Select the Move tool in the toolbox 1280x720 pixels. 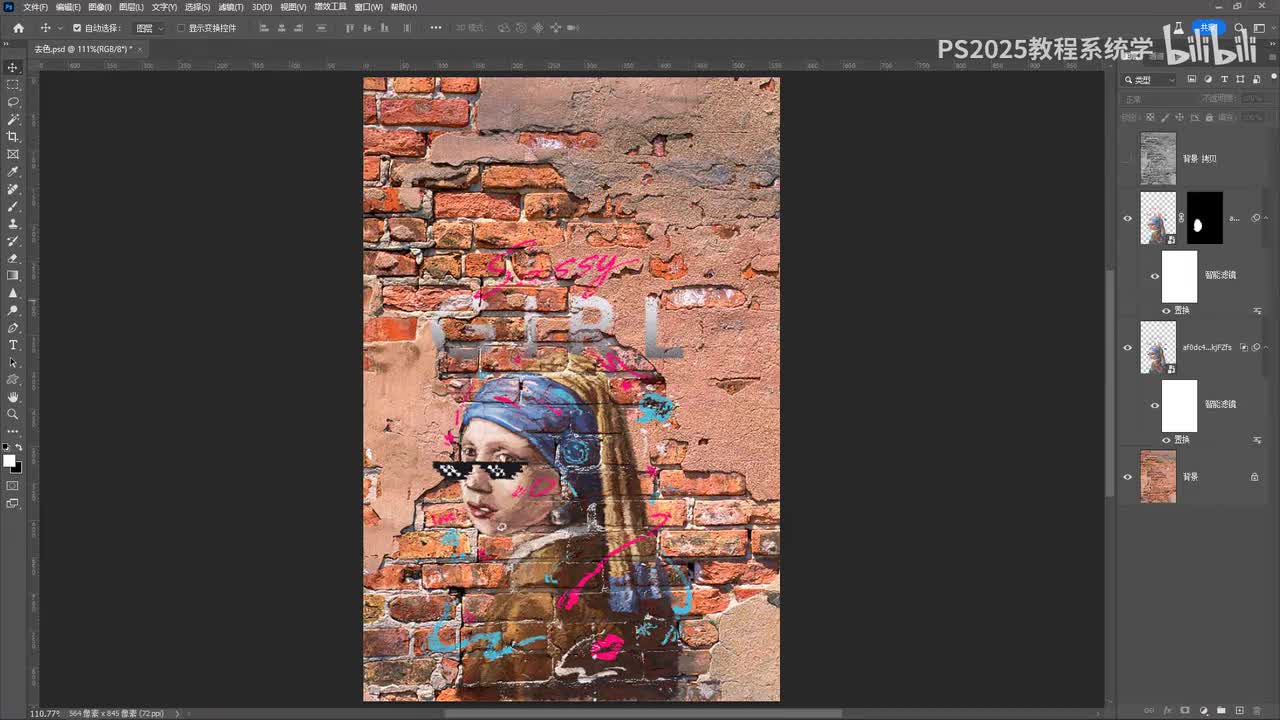13,67
